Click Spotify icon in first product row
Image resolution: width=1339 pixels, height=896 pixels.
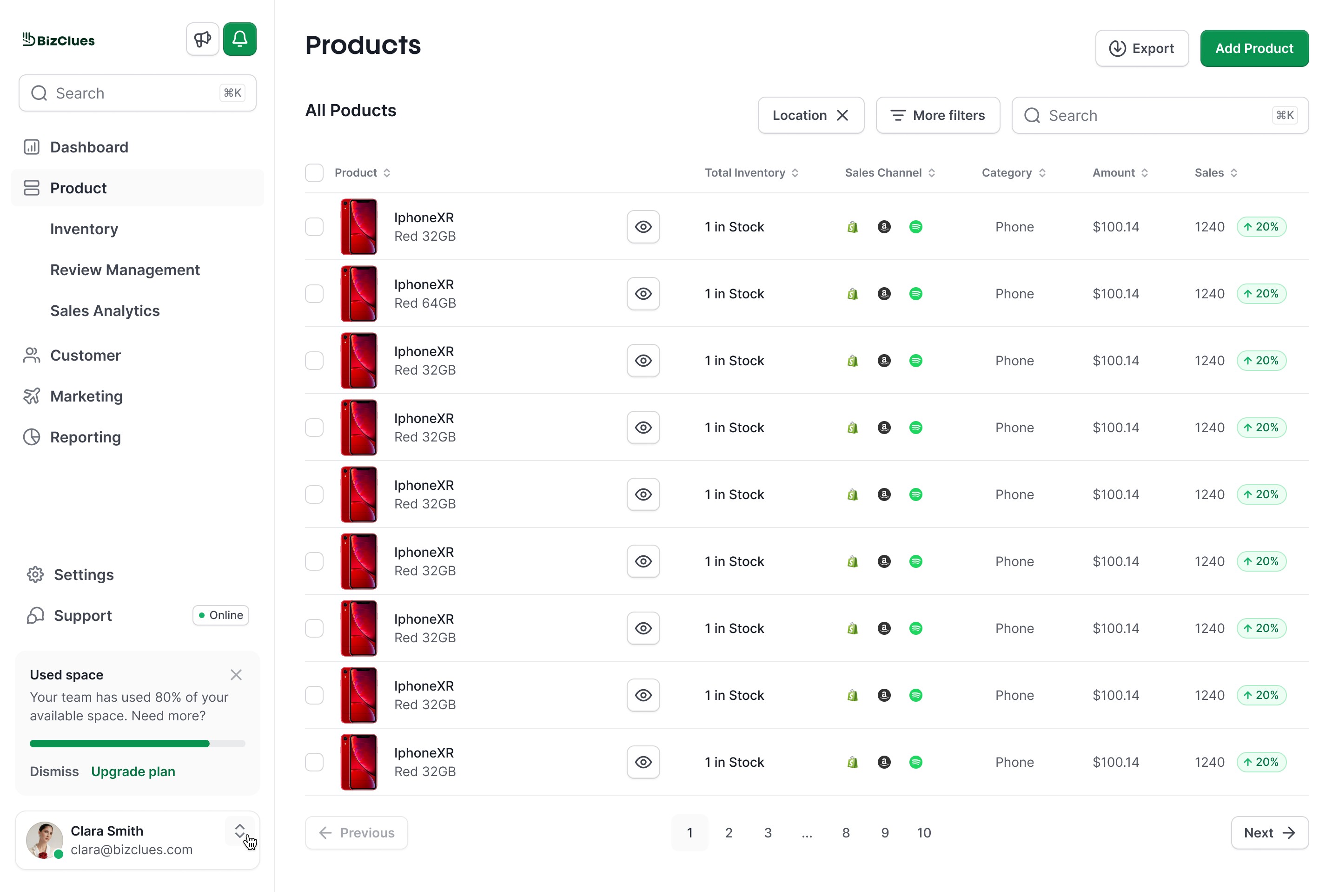tap(917, 227)
